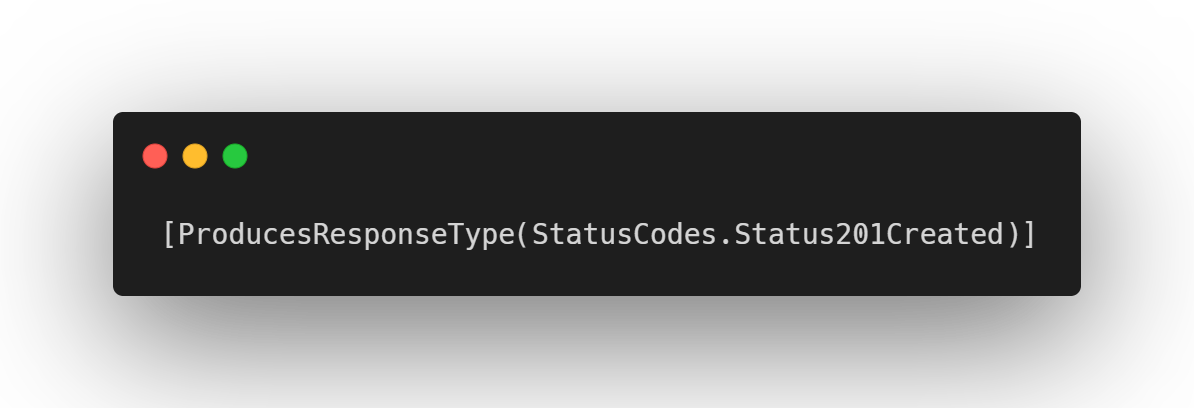1194x408 pixels.
Task: Click the closing square bracket
Action: tap(1029, 234)
